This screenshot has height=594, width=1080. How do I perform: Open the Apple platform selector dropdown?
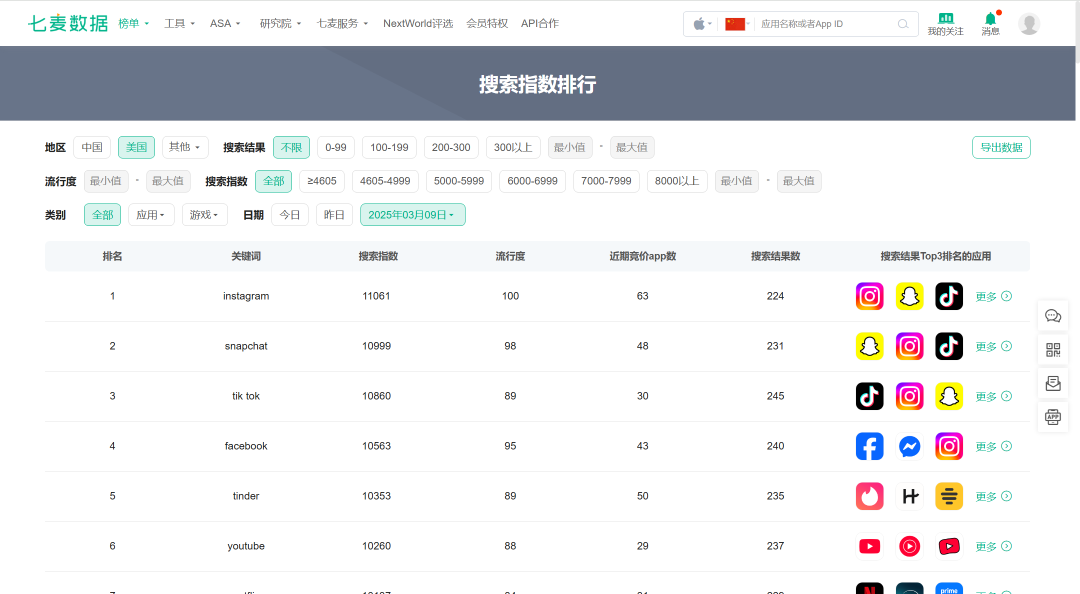702,24
